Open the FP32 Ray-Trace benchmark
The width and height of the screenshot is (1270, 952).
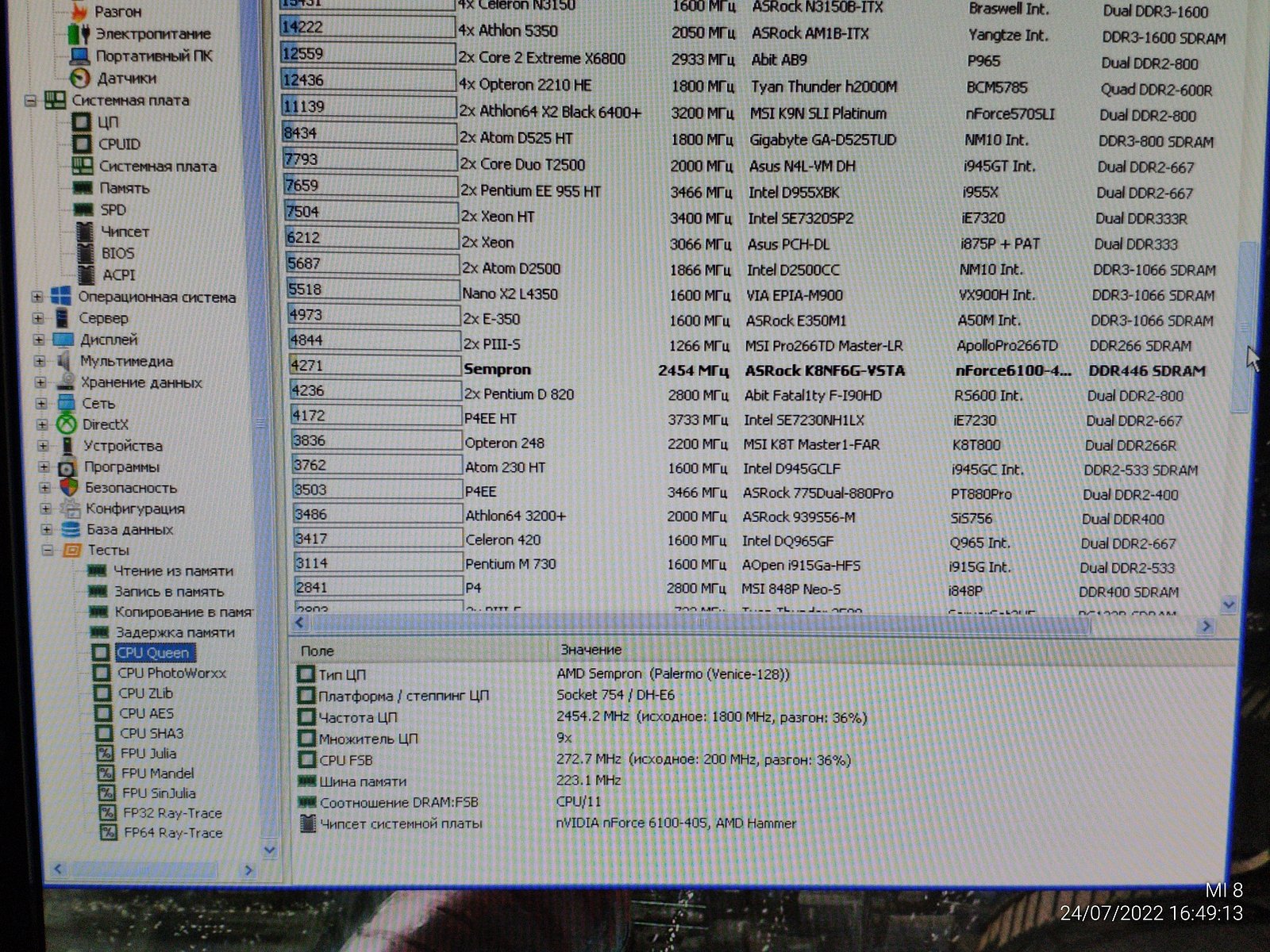tap(172, 813)
